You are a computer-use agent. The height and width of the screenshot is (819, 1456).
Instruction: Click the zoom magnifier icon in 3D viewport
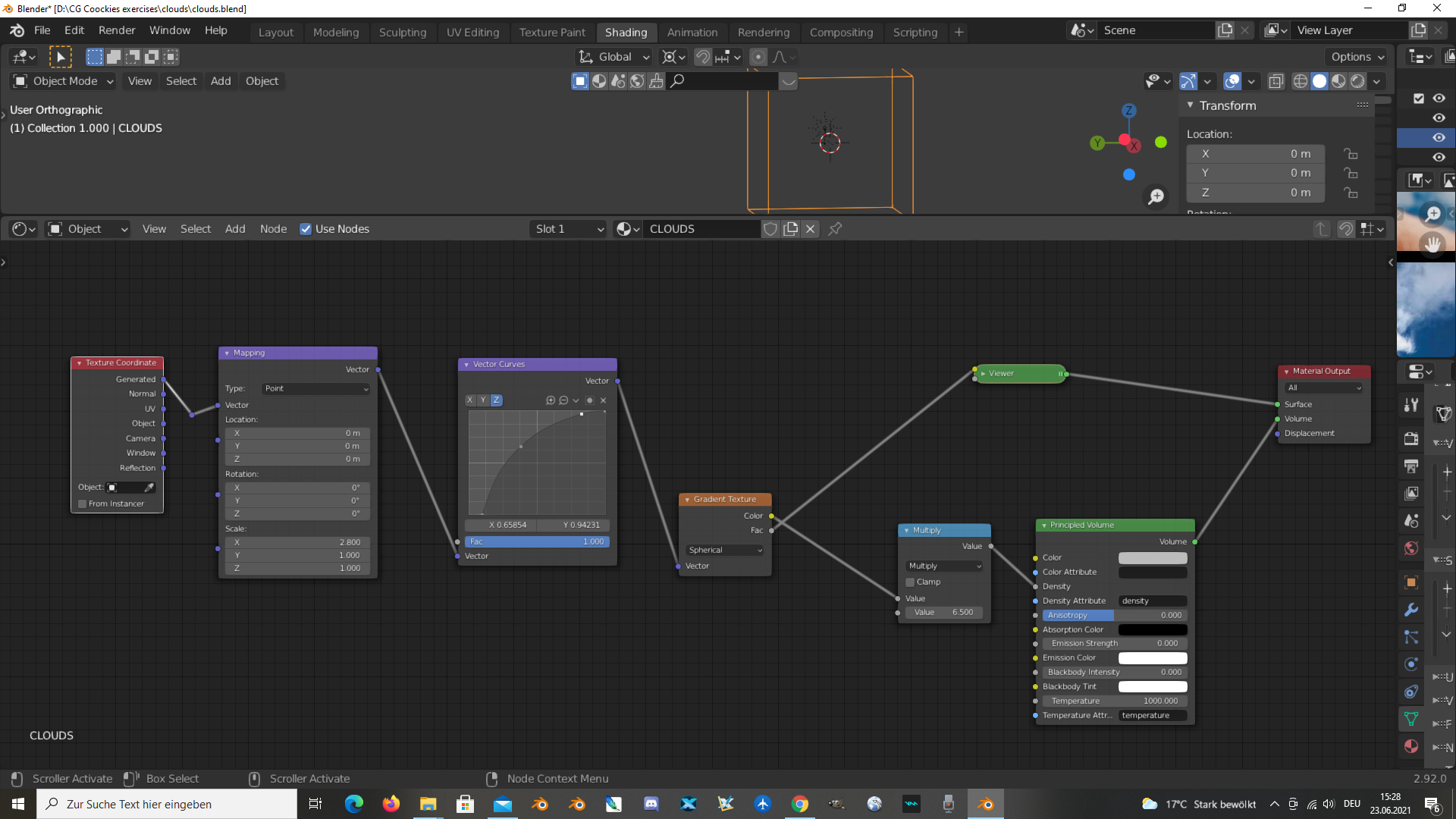click(1156, 197)
